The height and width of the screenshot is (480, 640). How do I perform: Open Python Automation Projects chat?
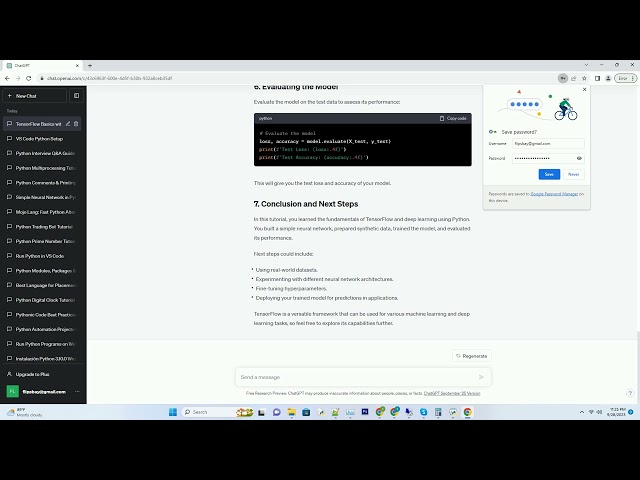click(42, 329)
